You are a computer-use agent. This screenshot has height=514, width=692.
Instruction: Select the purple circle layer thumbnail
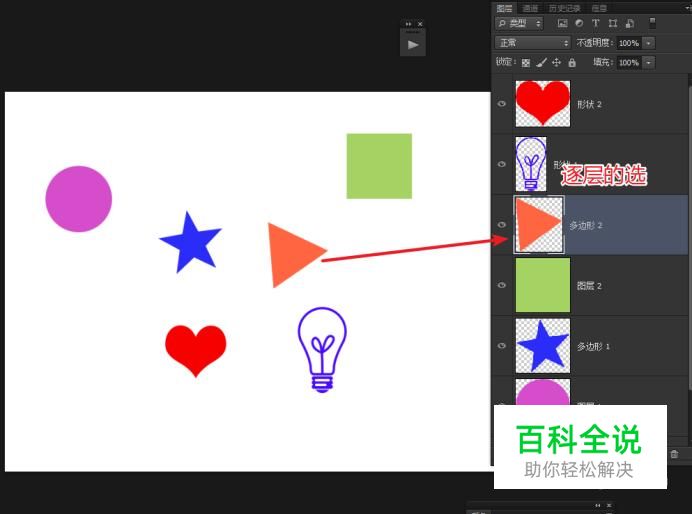[x=543, y=392]
